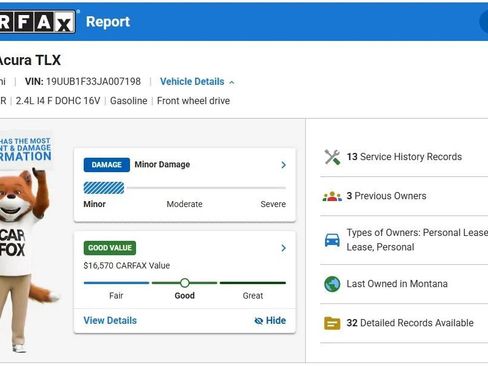
Task: Click the Gasoline fuel type text
Action: point(129,101)
